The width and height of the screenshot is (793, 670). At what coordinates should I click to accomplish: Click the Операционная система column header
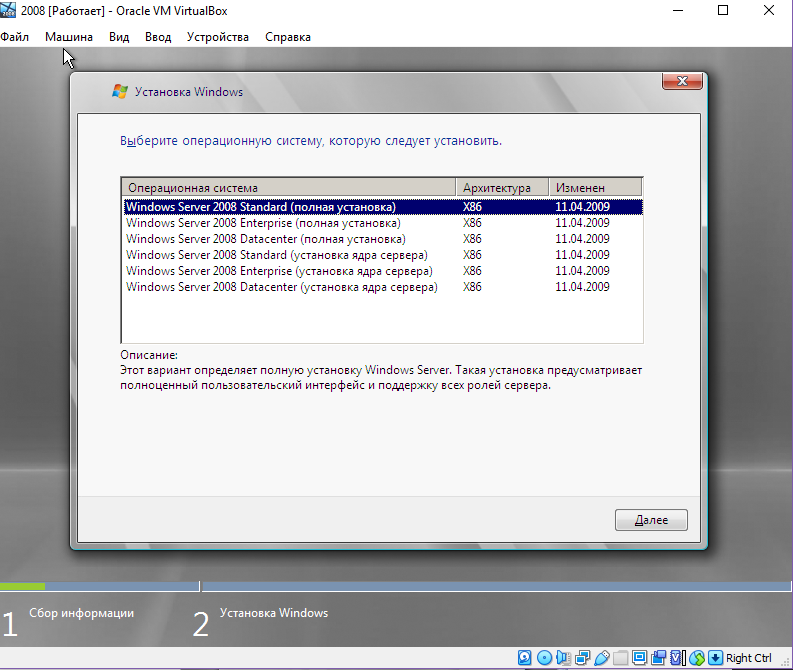pos(289,188)
